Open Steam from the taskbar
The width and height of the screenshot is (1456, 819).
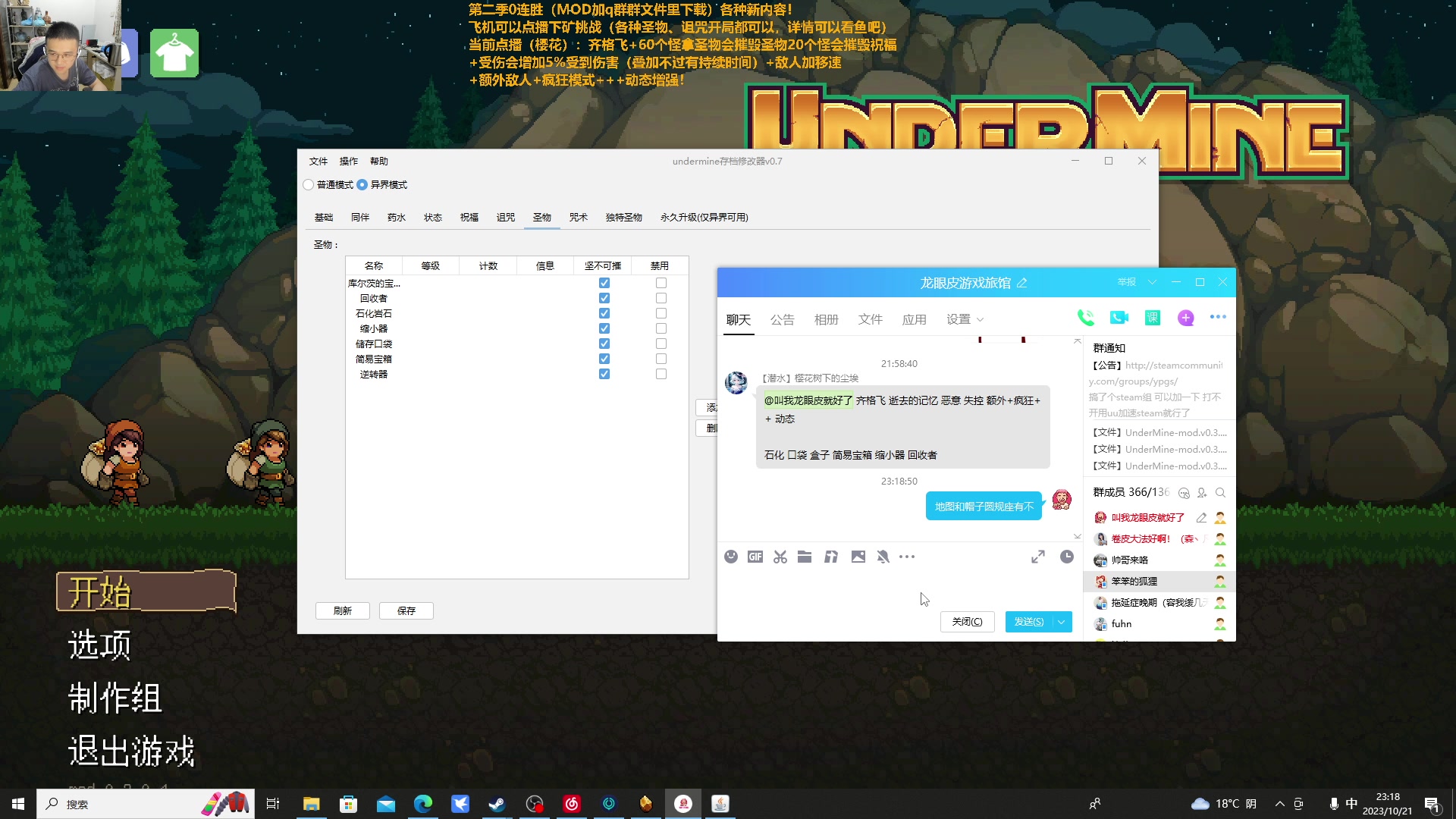tap(497, 804)
